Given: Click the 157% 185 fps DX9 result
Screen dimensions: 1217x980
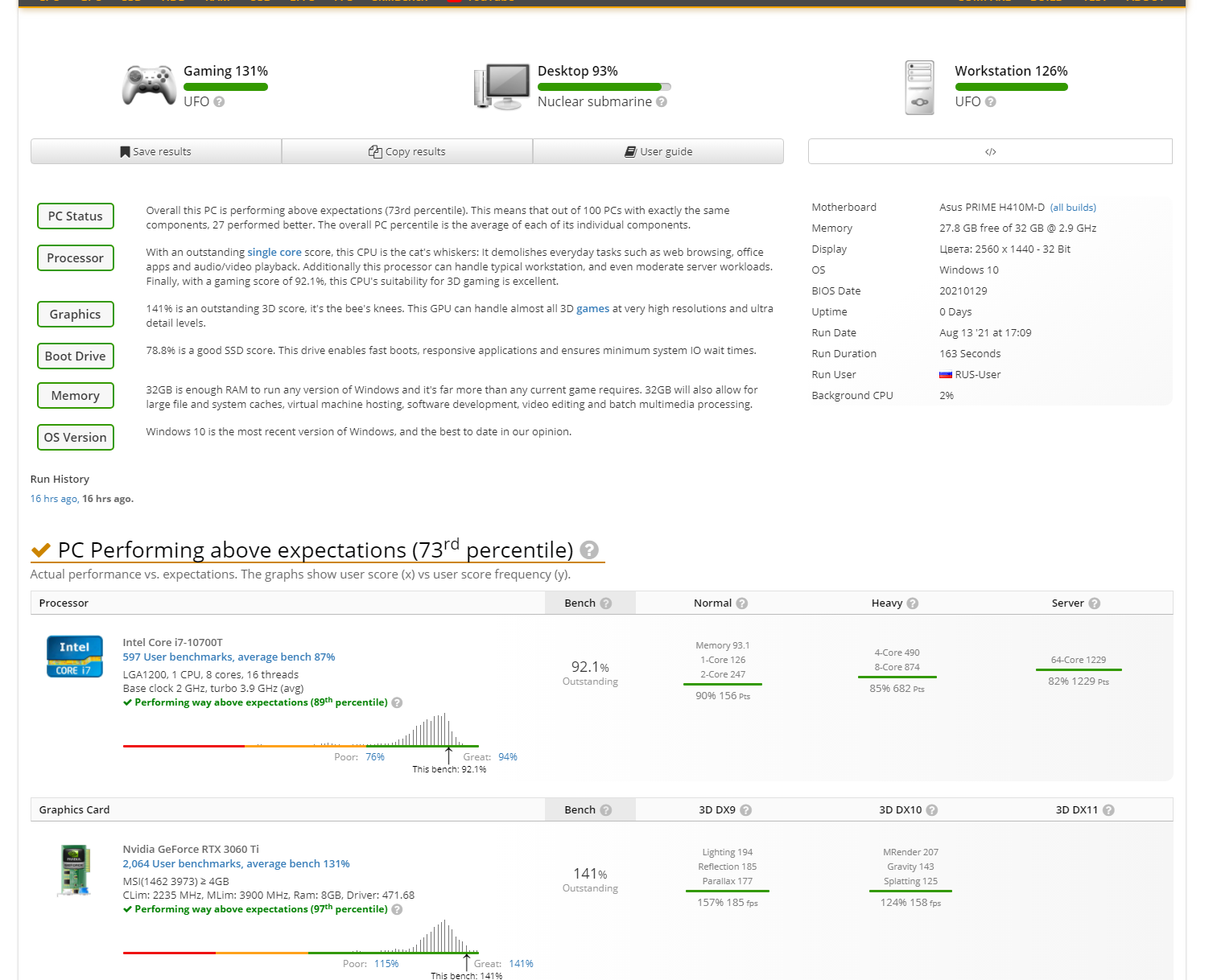Looking at the screenshot, I should point(728,903).
